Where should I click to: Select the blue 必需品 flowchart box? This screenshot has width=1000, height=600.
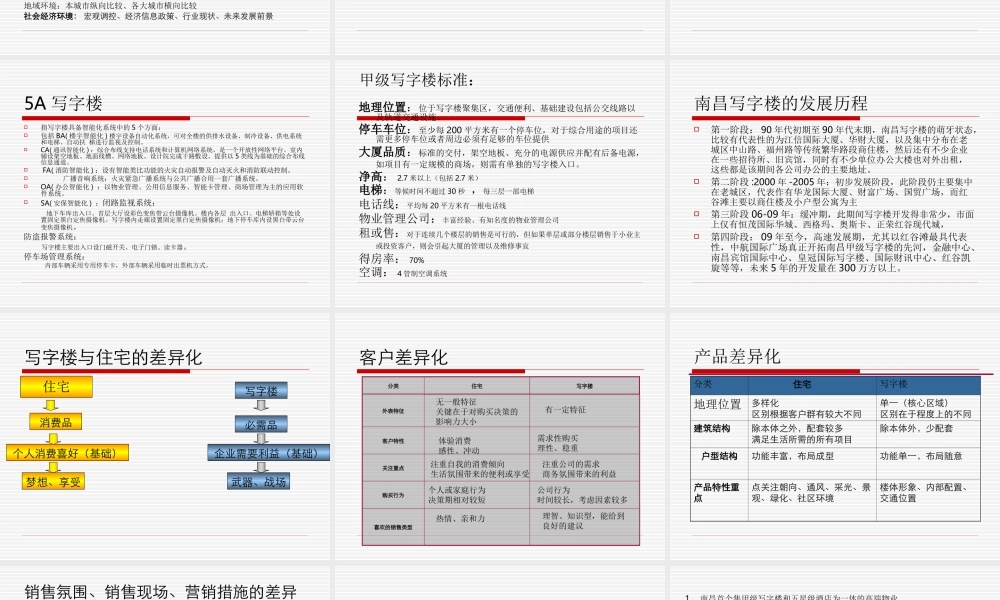(x=261, y=424)
